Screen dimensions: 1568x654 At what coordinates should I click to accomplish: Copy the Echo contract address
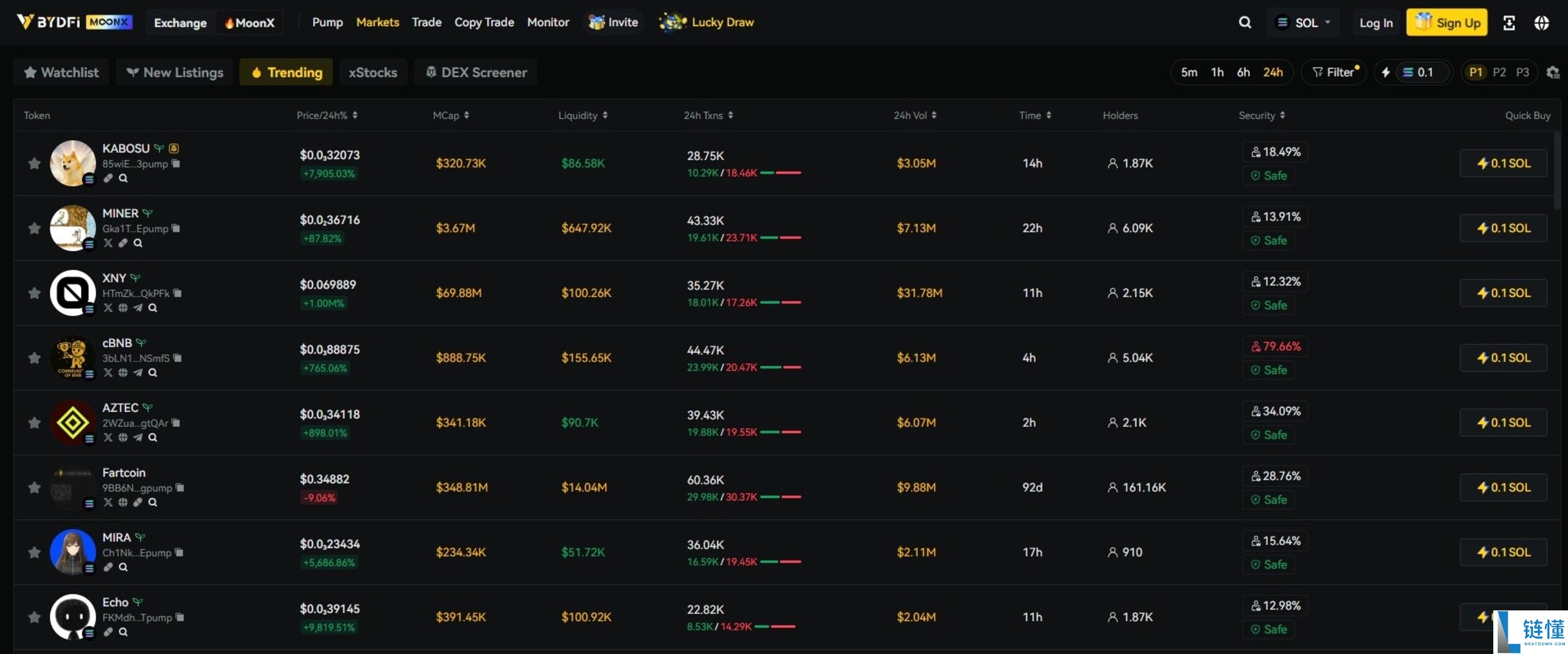tap(180, 617)
